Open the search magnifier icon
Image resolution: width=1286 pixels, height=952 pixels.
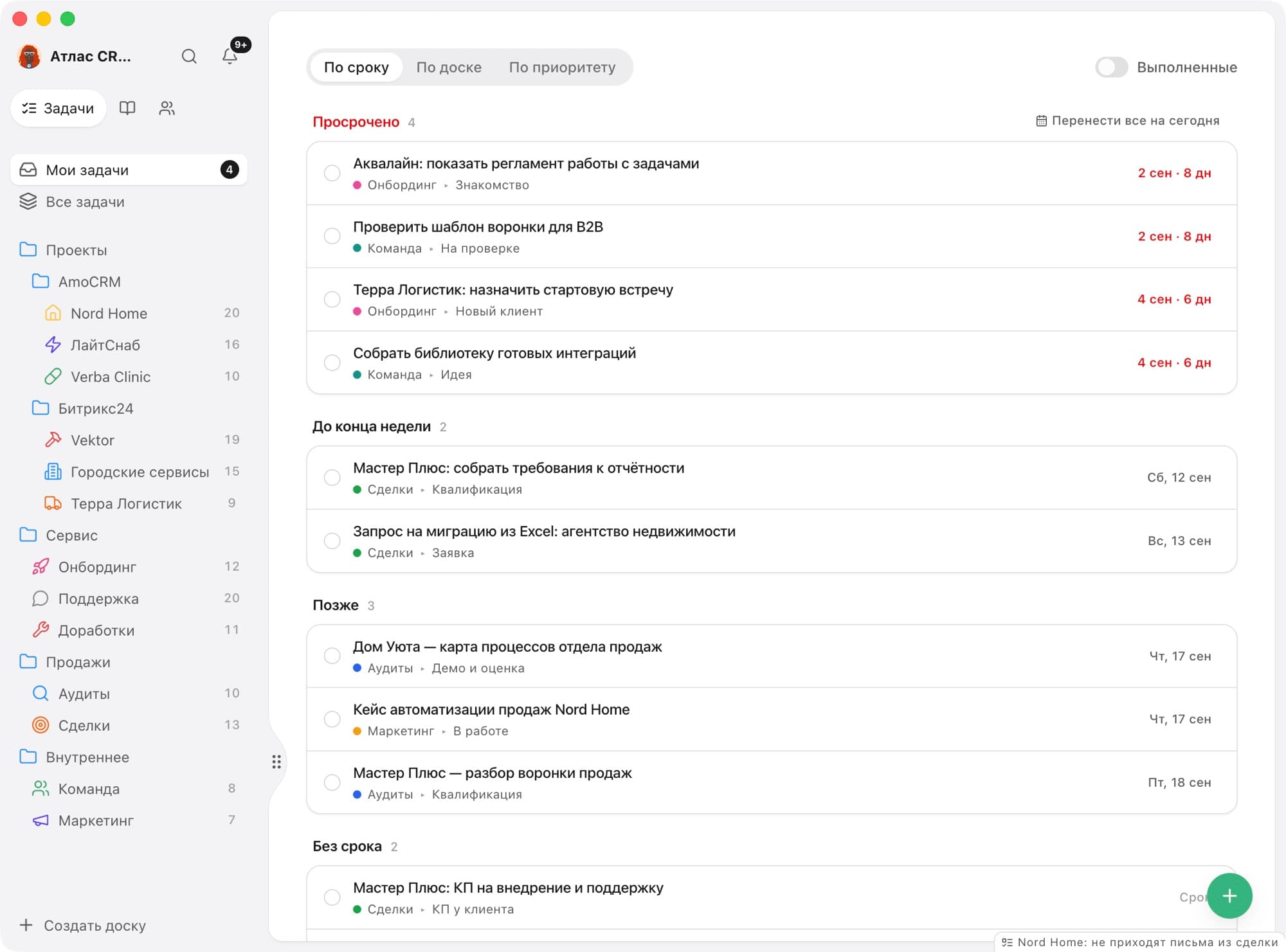(x=189, y=57)
